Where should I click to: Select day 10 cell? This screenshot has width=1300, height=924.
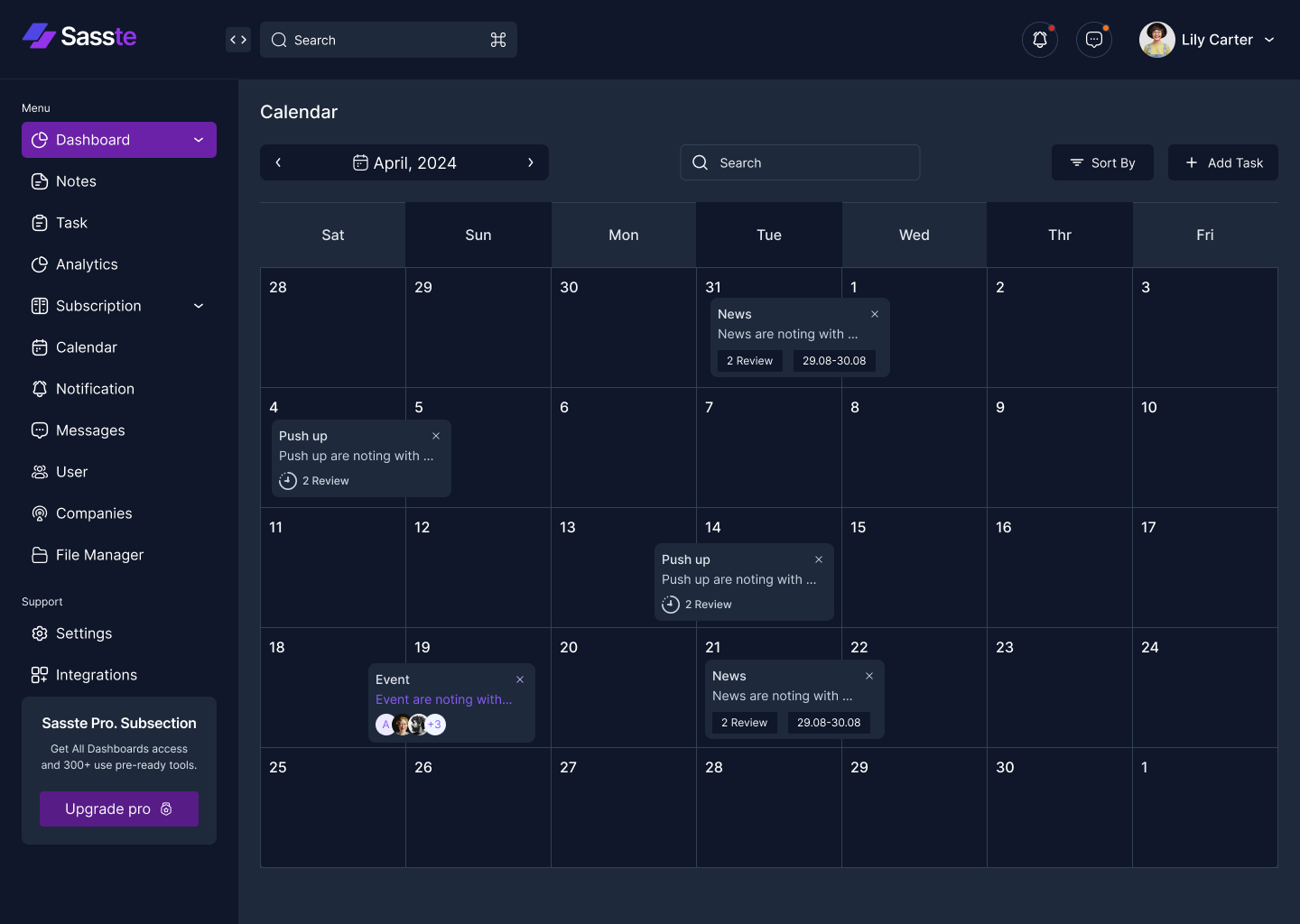1205,448
